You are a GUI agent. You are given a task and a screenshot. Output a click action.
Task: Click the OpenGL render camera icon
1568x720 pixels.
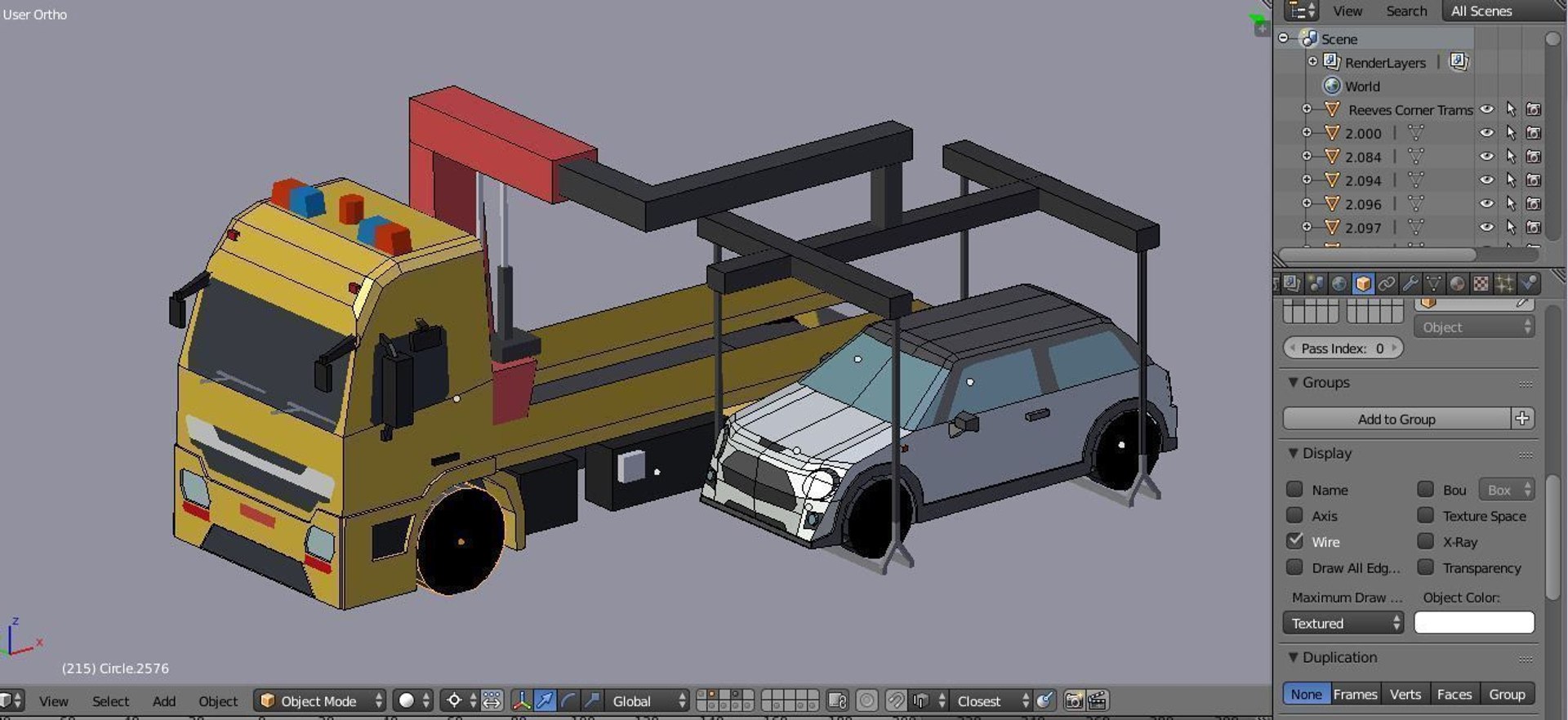(x=1074, y=700)
